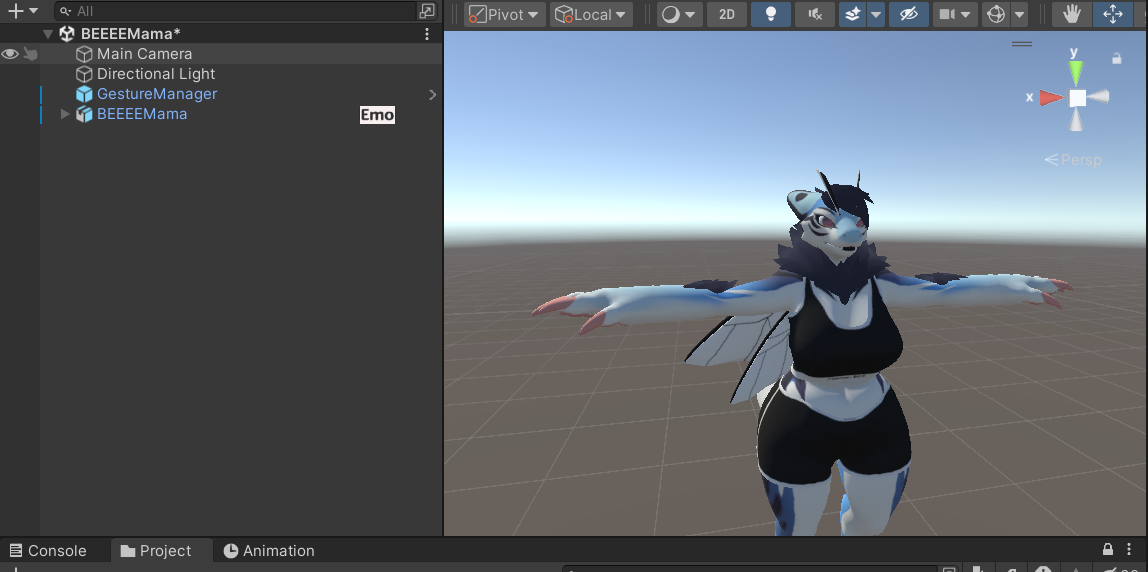1148x572 pixels.
Task: Open the draw mode shading dropdown
Action: (679, 15)
